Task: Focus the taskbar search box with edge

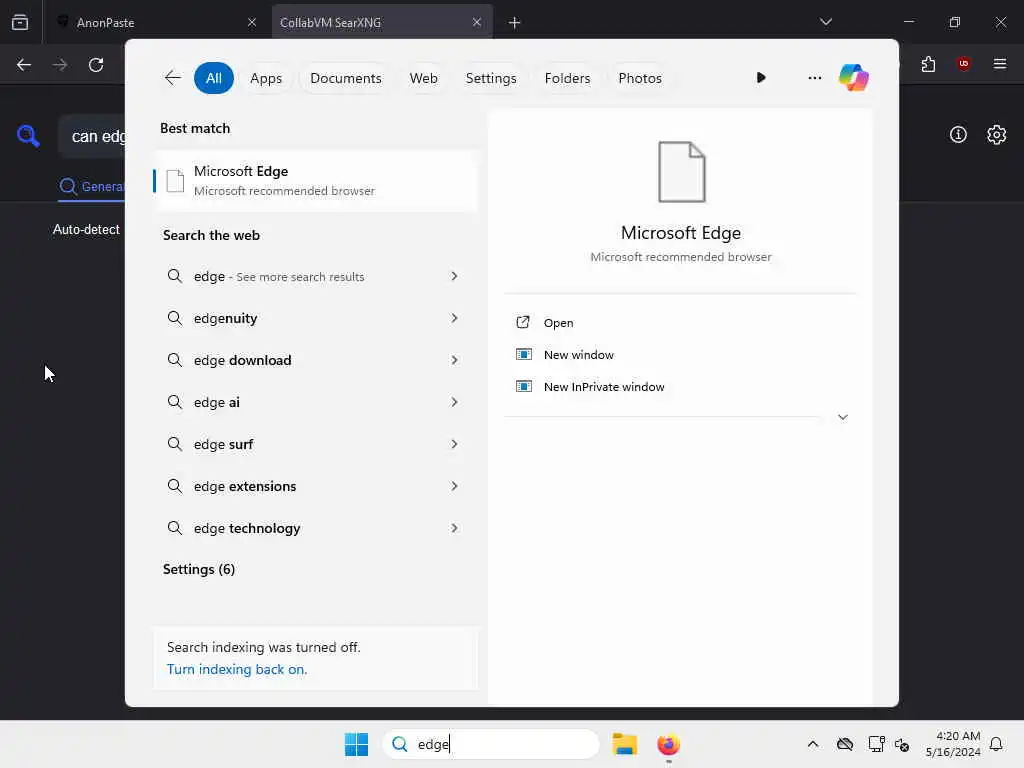Action: click(x=490, y=744)
